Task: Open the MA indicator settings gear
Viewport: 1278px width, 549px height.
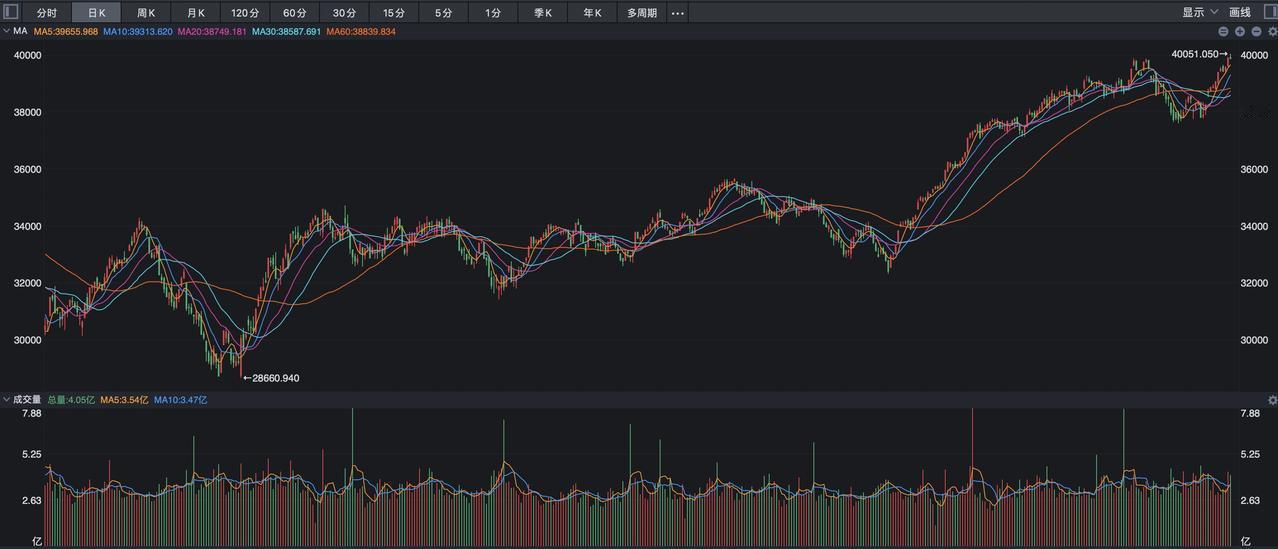Action: [1272, 32]
